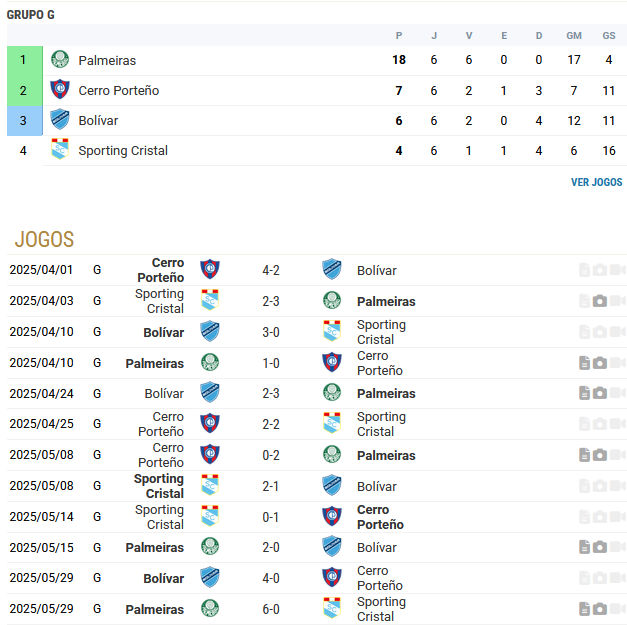627x625 pixels.
Task: Open photo gallery for Palmeiras 6-0 Sporting Cristal
Action: (x=599, y=609)
